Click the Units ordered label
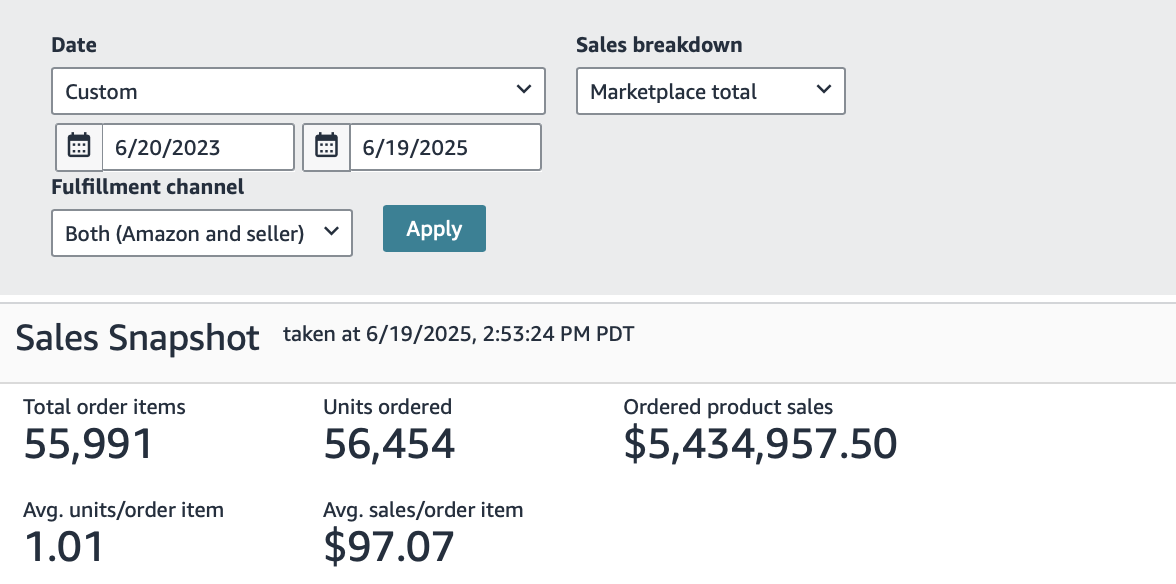1176x584 pixels. (388, 407)
